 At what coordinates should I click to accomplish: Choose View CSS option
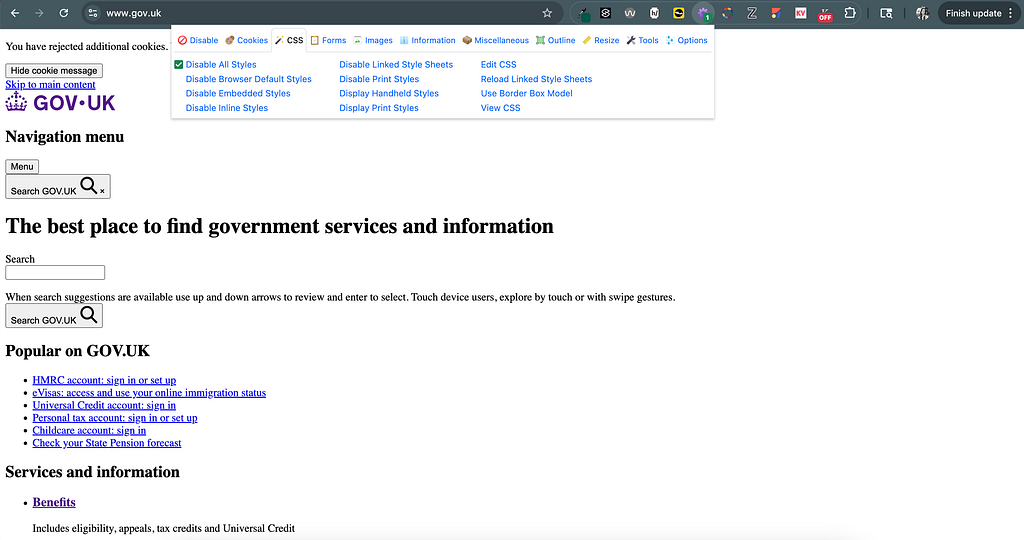tap(500, 108)
